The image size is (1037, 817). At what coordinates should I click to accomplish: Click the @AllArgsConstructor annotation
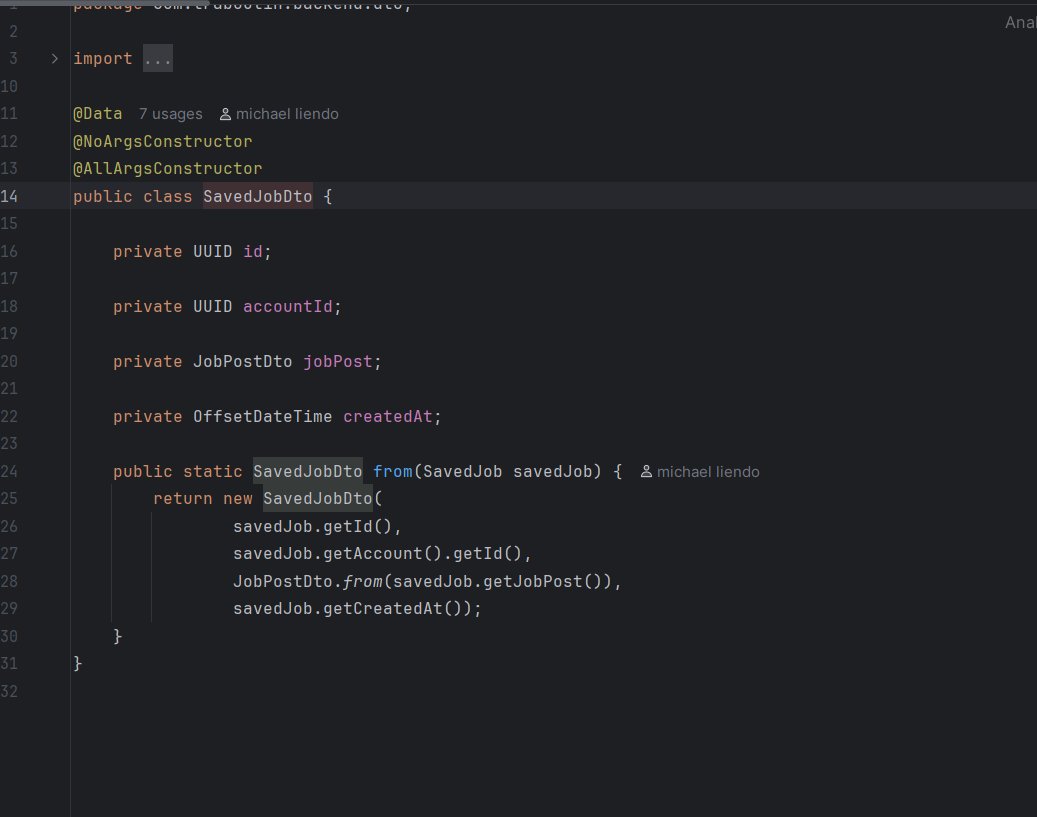click(167, 169)
